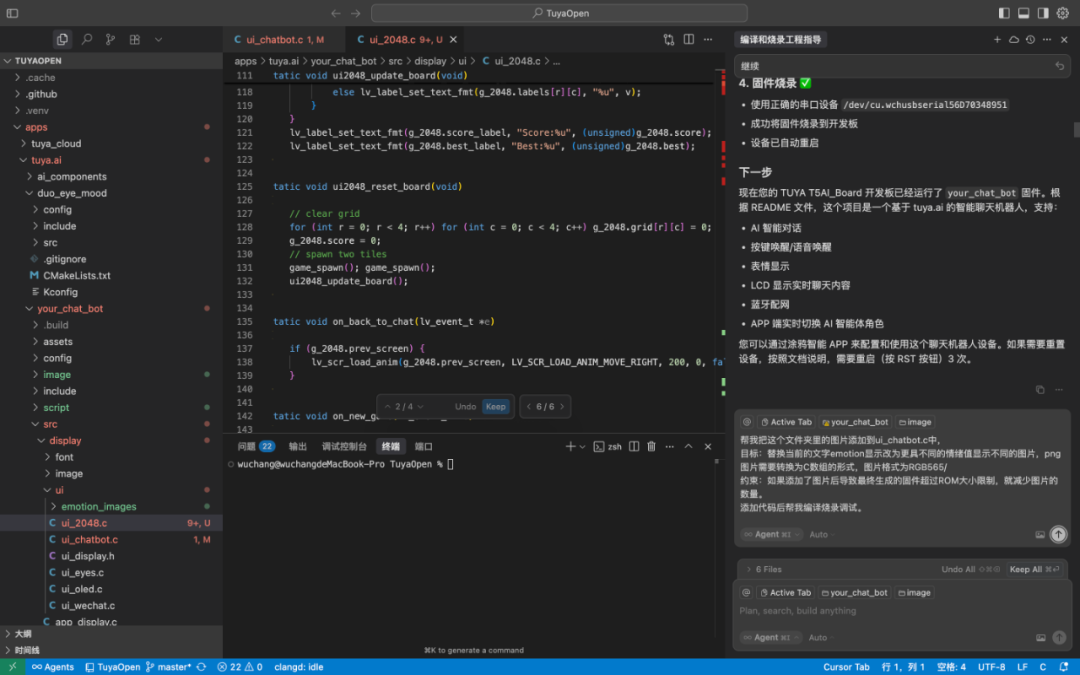Screen dimensions: 1080x675
Task: Open CMakeLists.txt in explorer
Action: pyautogui.click(x=76, y=276)
